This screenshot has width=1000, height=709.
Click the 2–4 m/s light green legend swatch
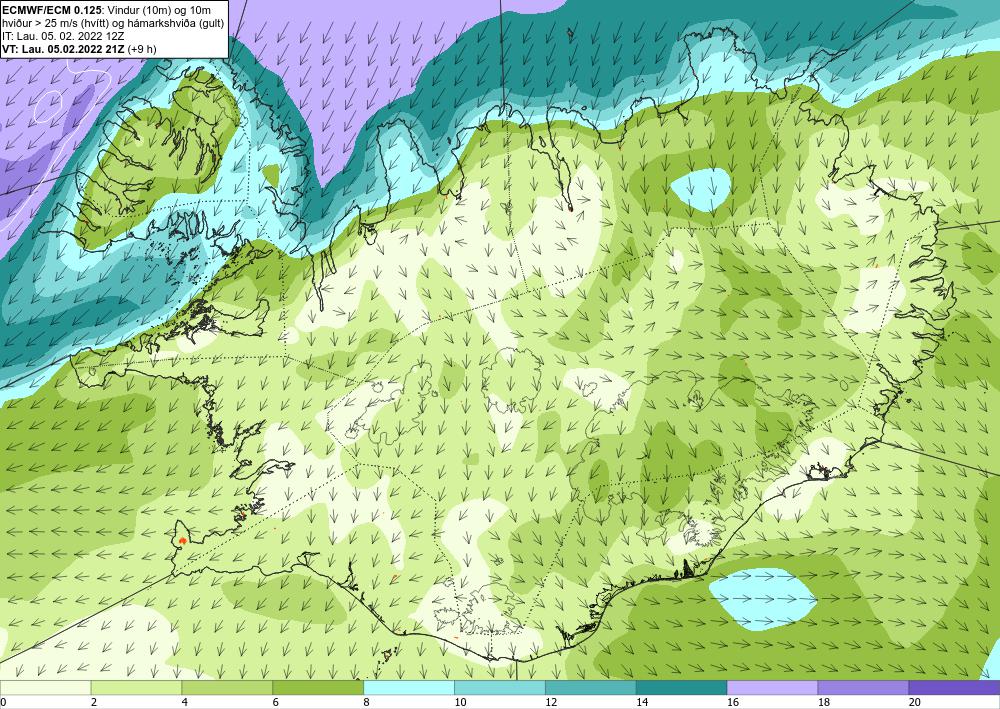coord(136,688)
